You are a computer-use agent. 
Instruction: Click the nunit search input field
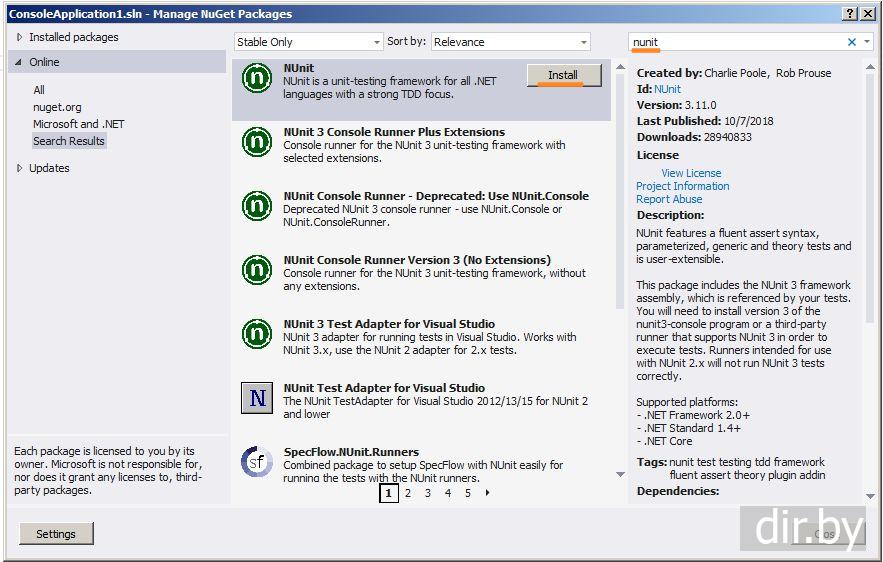735,42
